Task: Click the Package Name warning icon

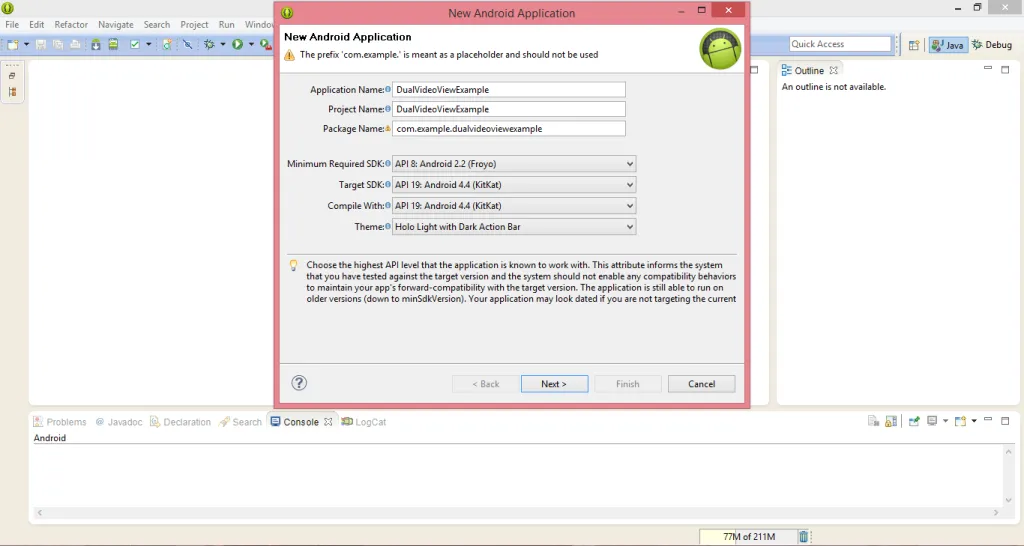Action: (388, 129)
